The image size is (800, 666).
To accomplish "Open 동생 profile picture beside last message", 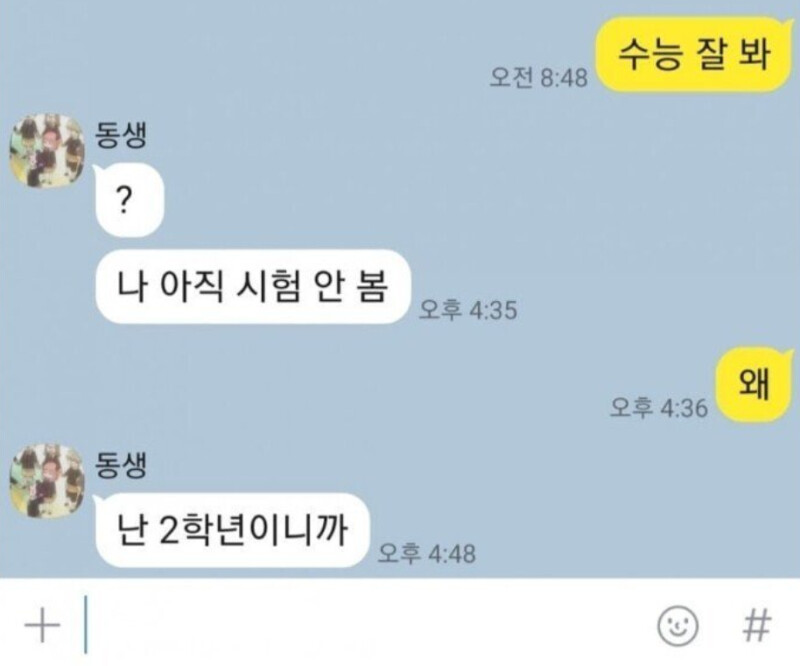I will tap(47, 481).
